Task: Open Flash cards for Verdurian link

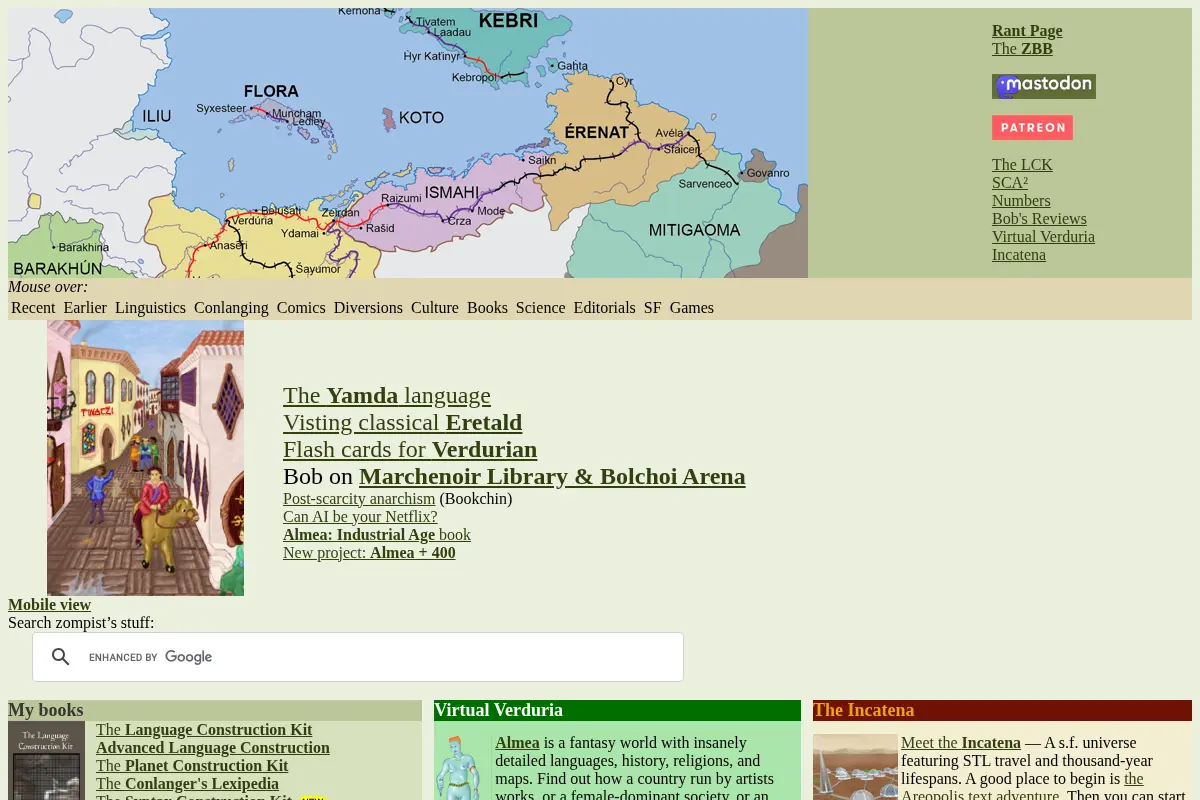Action: [410, 449]
